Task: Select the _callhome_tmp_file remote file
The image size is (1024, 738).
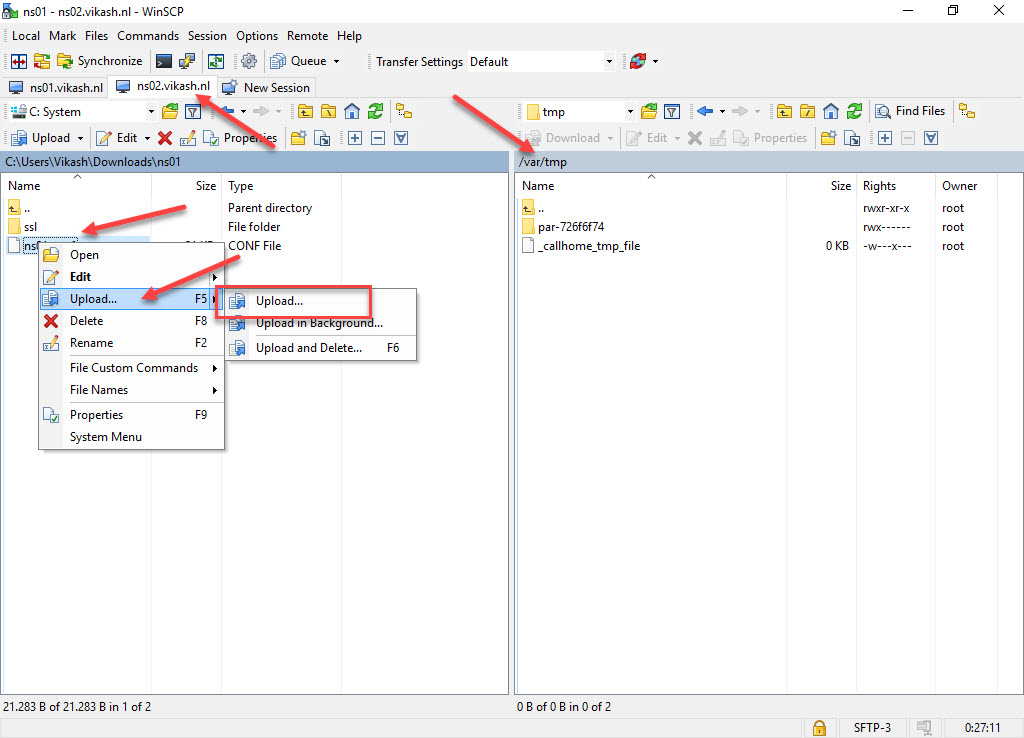Action: click(x=588, y=246)
